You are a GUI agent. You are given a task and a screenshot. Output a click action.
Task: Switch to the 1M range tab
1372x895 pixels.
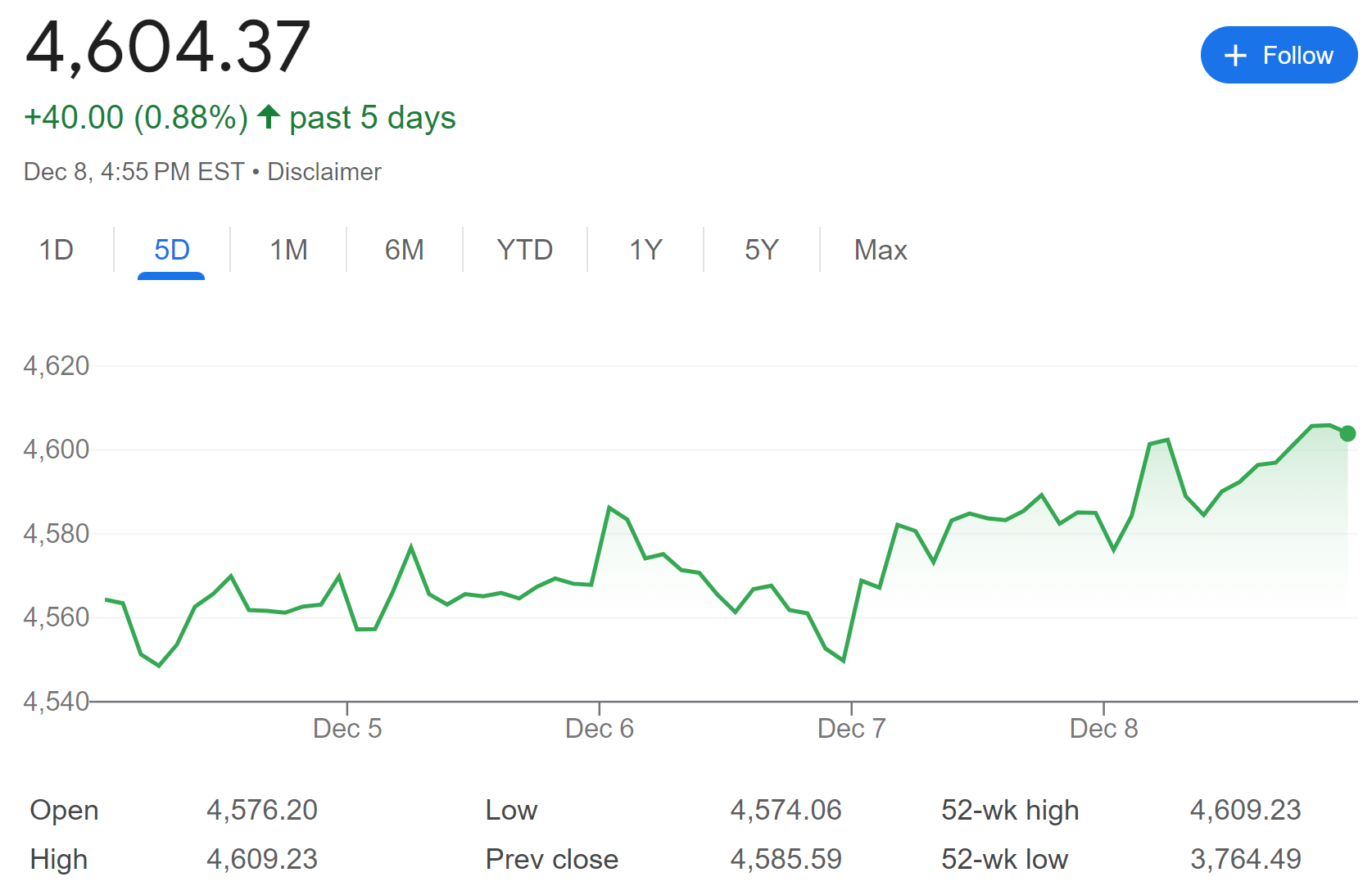288,250
